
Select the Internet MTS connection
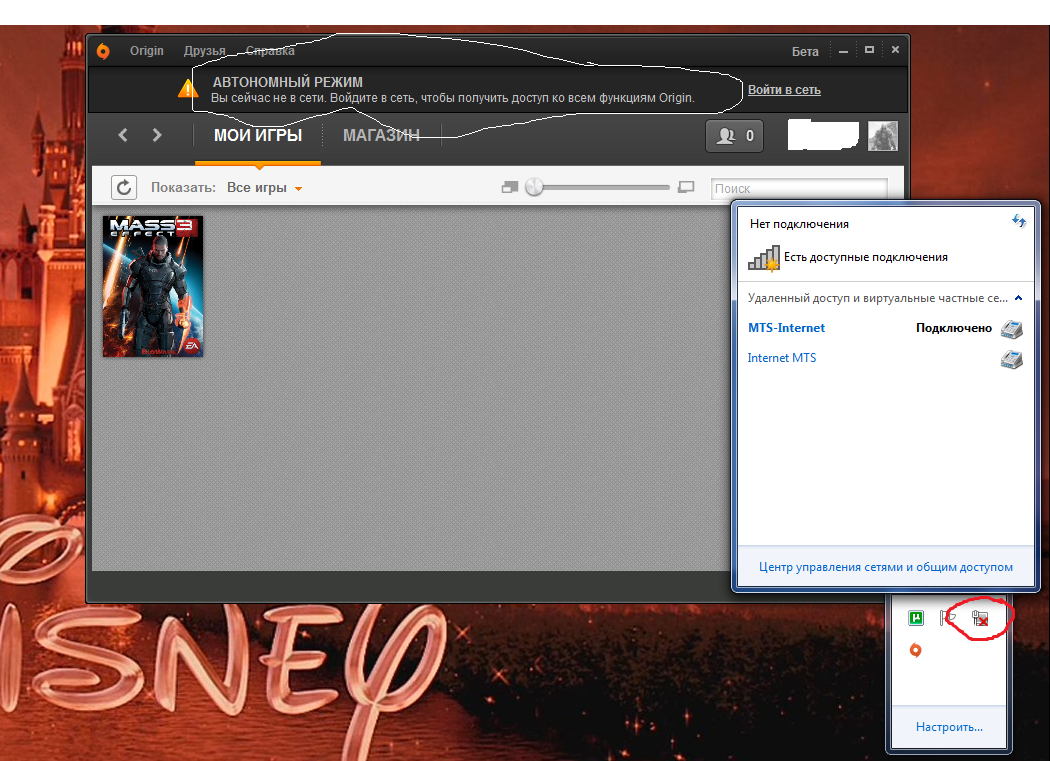point(885,358)
